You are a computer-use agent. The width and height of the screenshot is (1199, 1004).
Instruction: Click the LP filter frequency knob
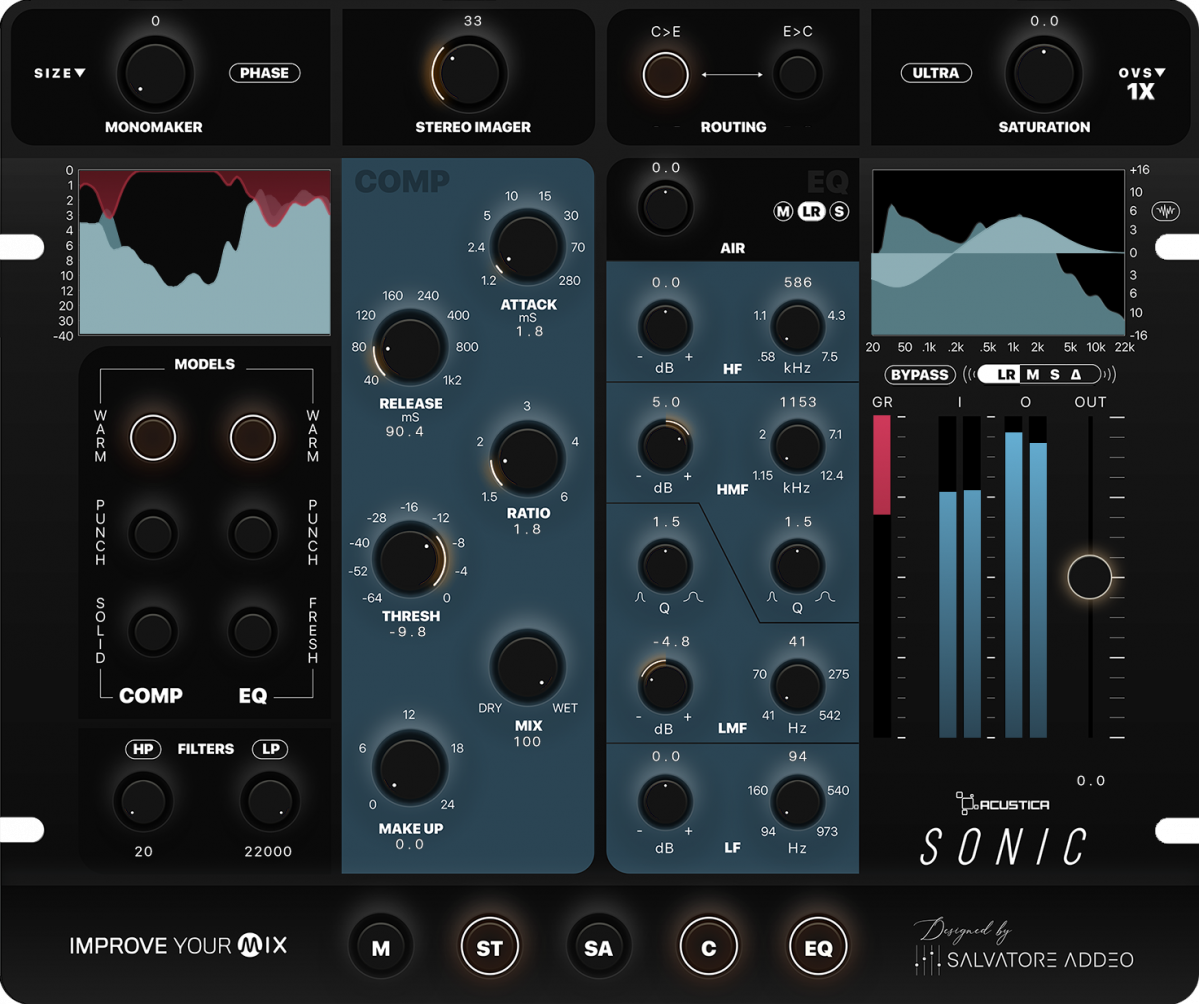click(269, 801)
